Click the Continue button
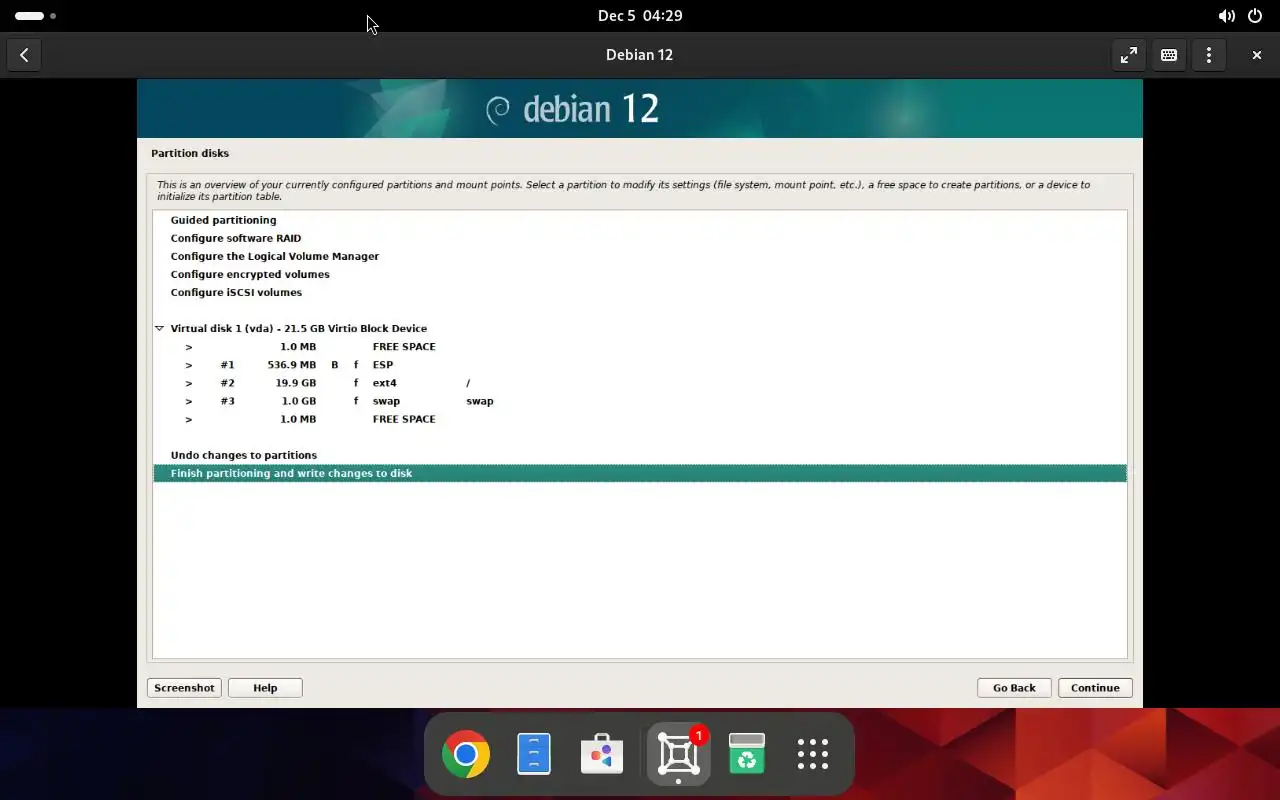Viewport: 1280px width, 800px height. click(1095, 688)
